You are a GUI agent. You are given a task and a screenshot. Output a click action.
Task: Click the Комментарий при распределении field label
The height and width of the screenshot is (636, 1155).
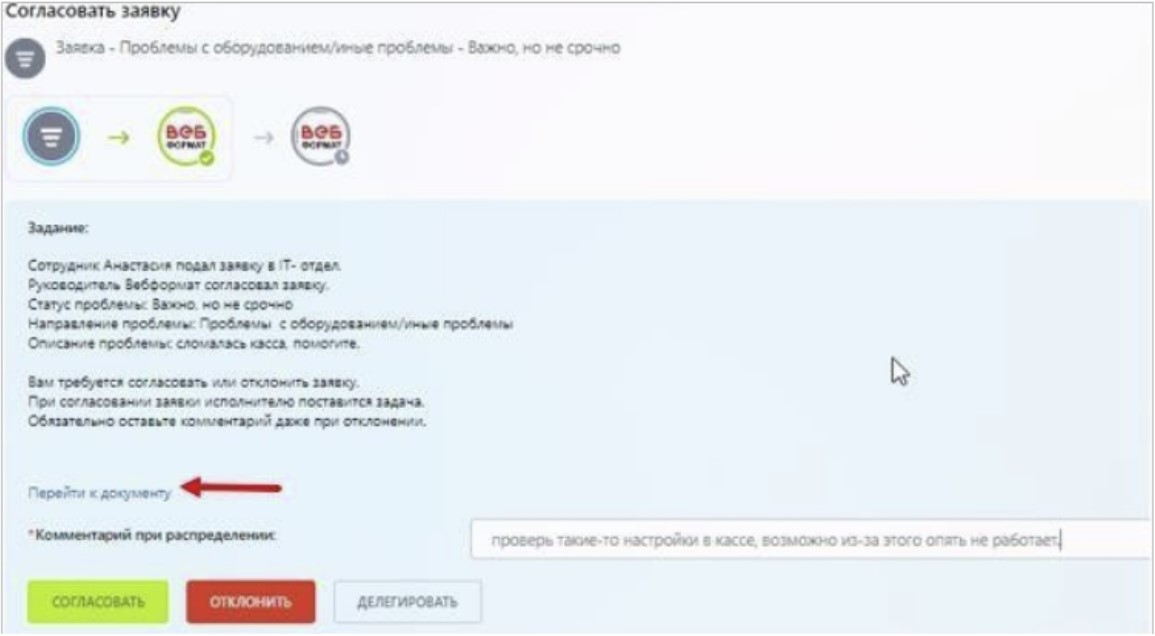coord(152,535)
